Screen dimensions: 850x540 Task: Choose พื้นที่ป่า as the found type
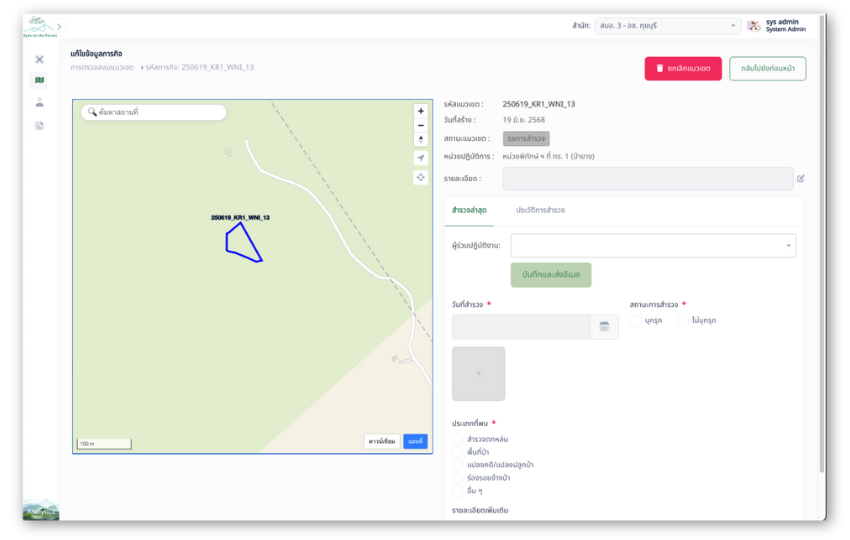click(x=458, y=452)
